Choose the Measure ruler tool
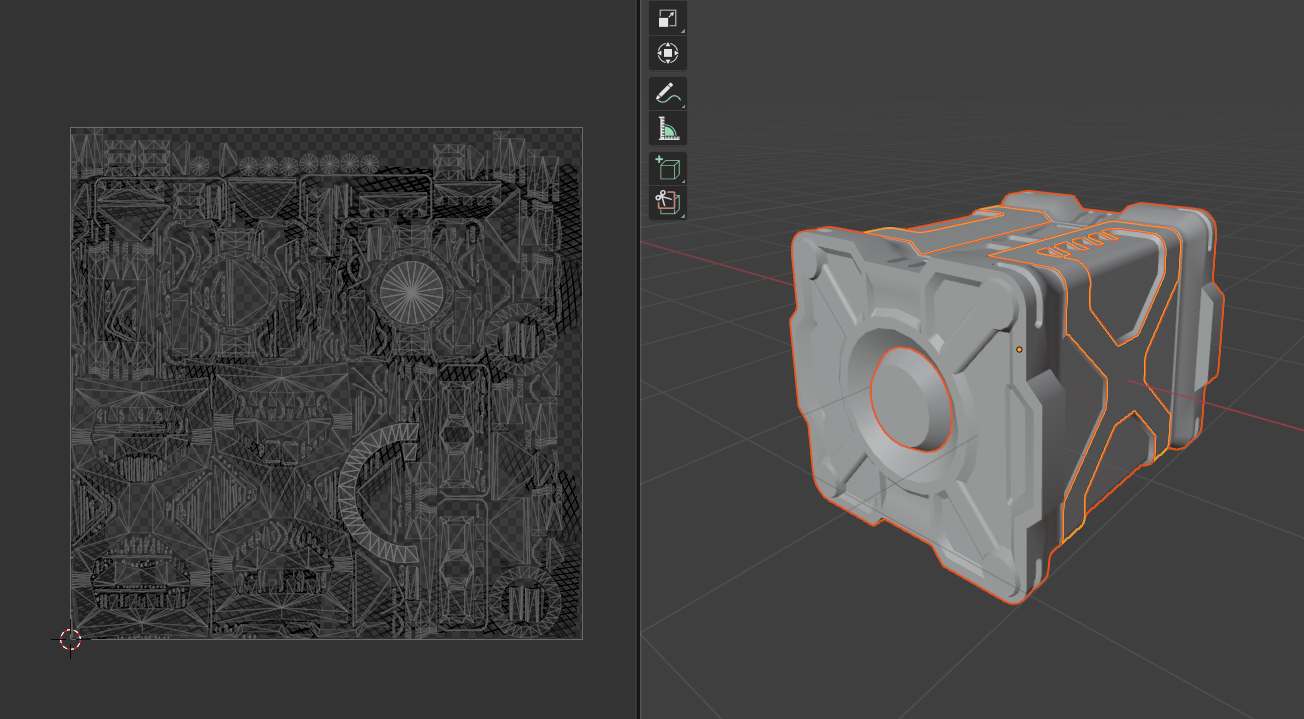Image resolution: width=1304 pixels, height=719 pixels. coord(668,129)
